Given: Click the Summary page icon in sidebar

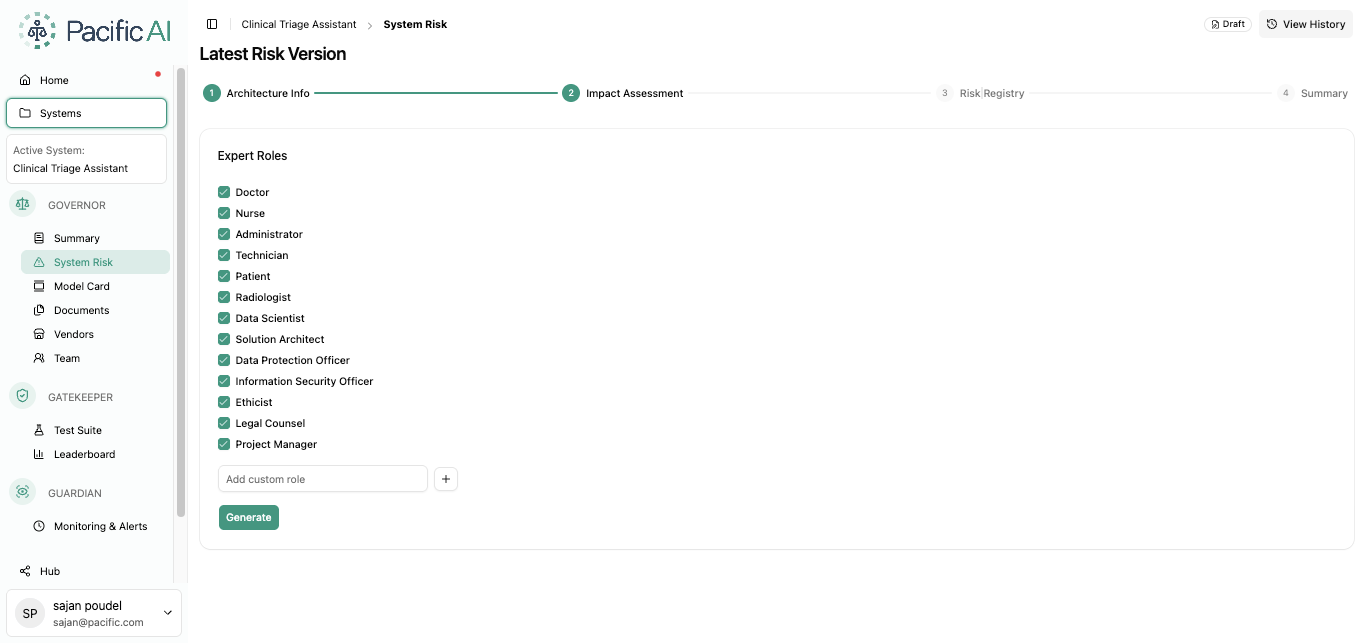Looking at the screenshot, I should 39,238.
